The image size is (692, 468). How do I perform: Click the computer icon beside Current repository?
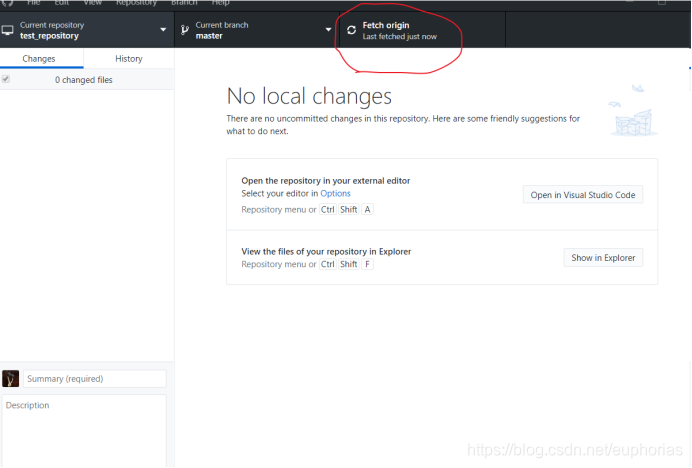8,30
